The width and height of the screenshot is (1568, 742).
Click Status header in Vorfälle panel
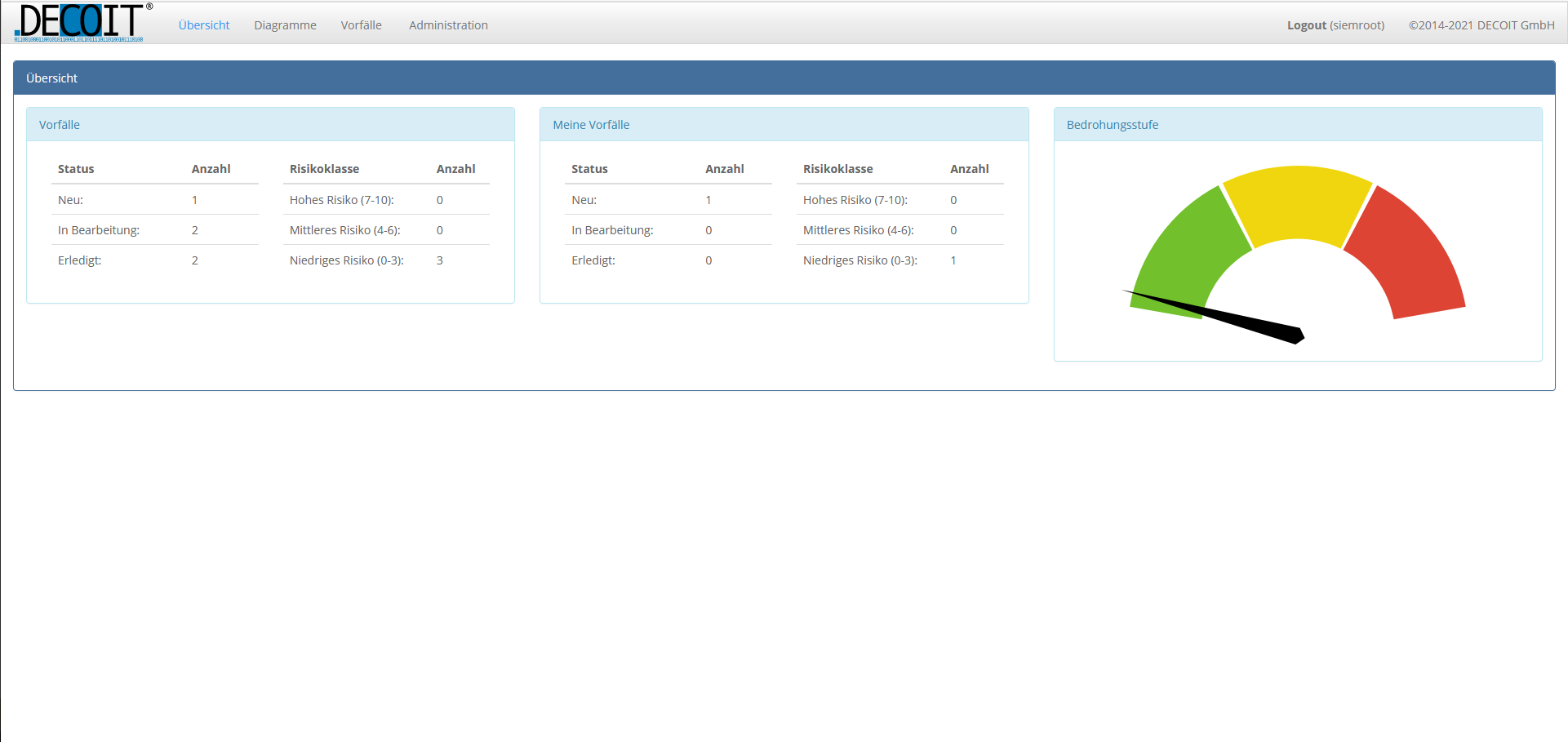pos(76,169)
